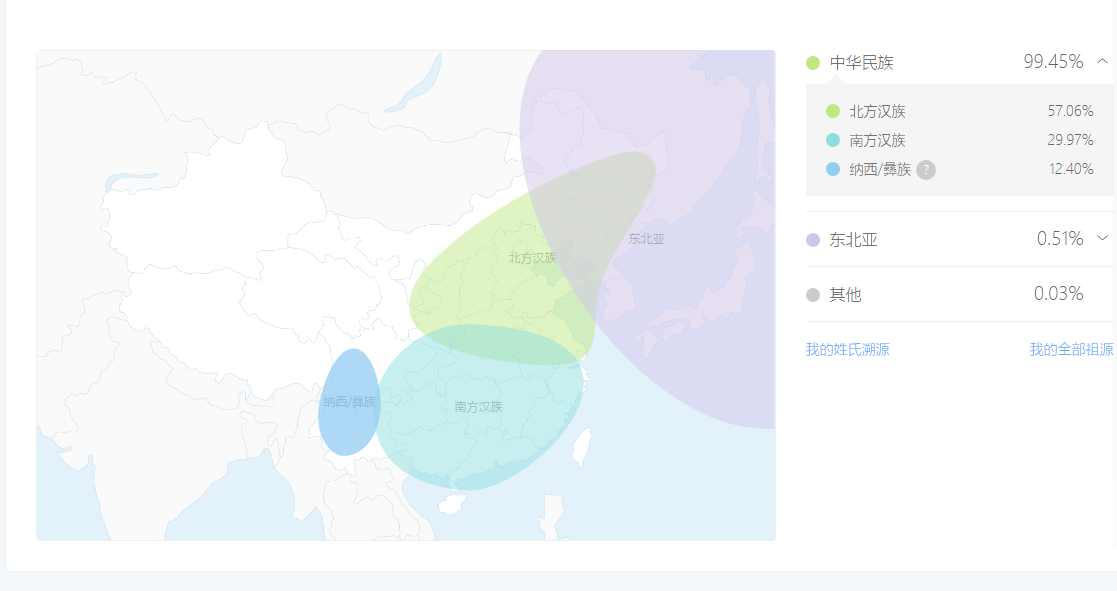Click the teal dot next to 南方汉族
1117x591 pixels.
(833, 140)
